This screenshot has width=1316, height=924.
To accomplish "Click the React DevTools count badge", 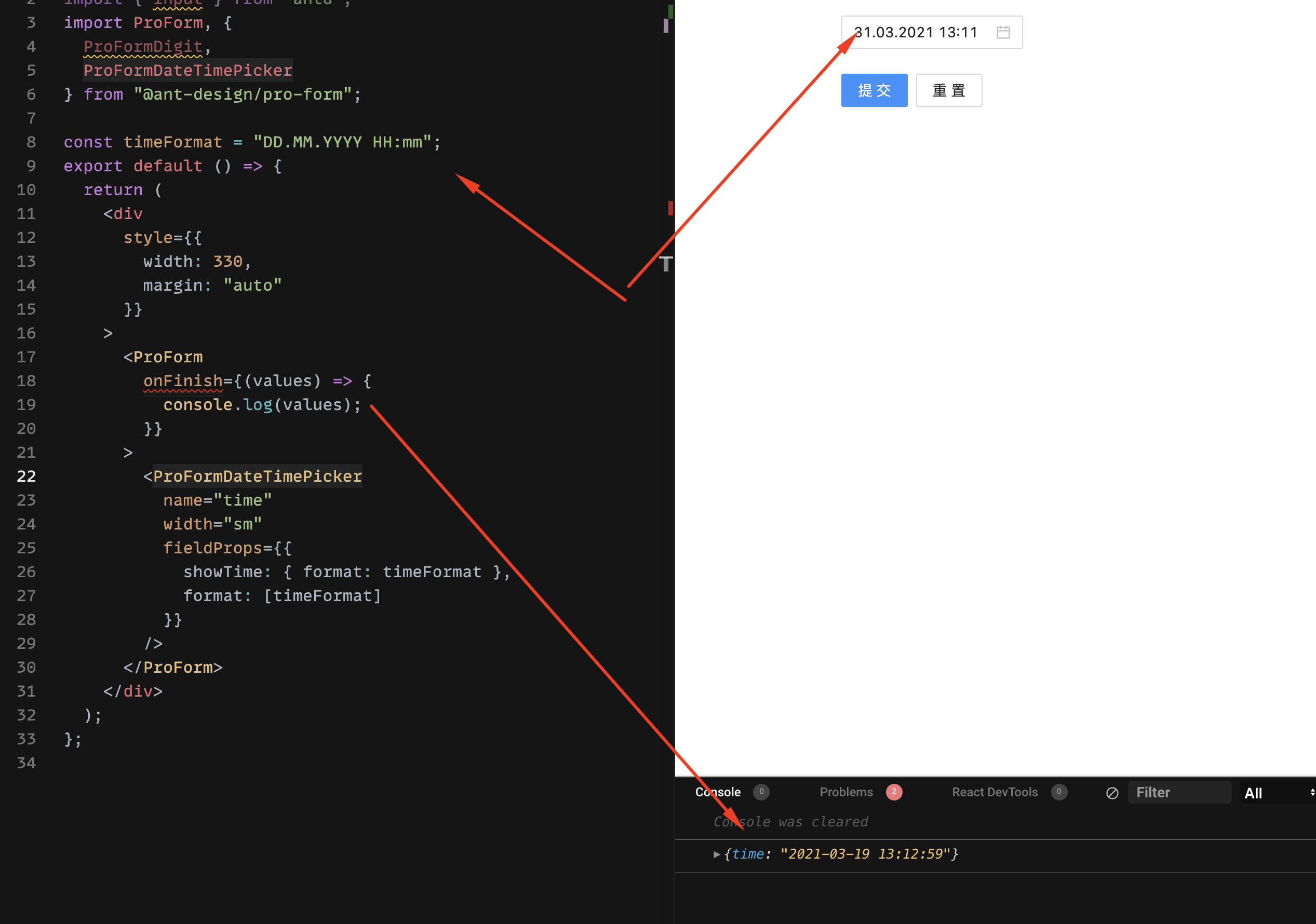I will (x=1058, y=792).
